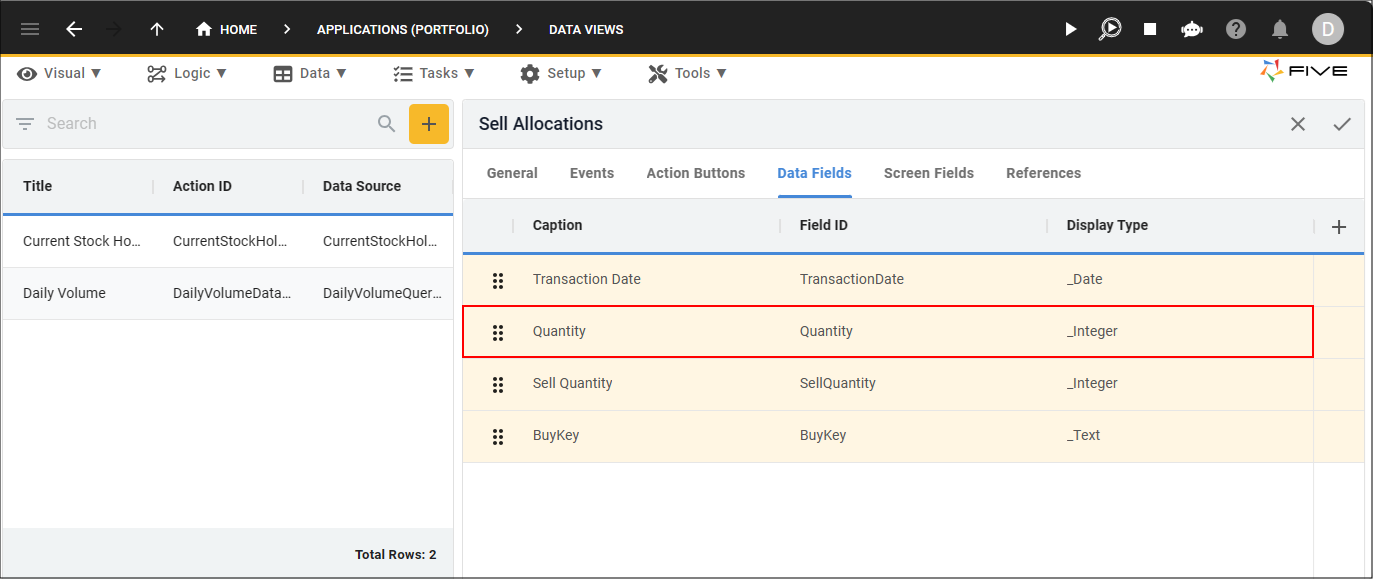1373x579 pixels.
Task: Run the application with play icon
Action: [x=1071, y=29]
